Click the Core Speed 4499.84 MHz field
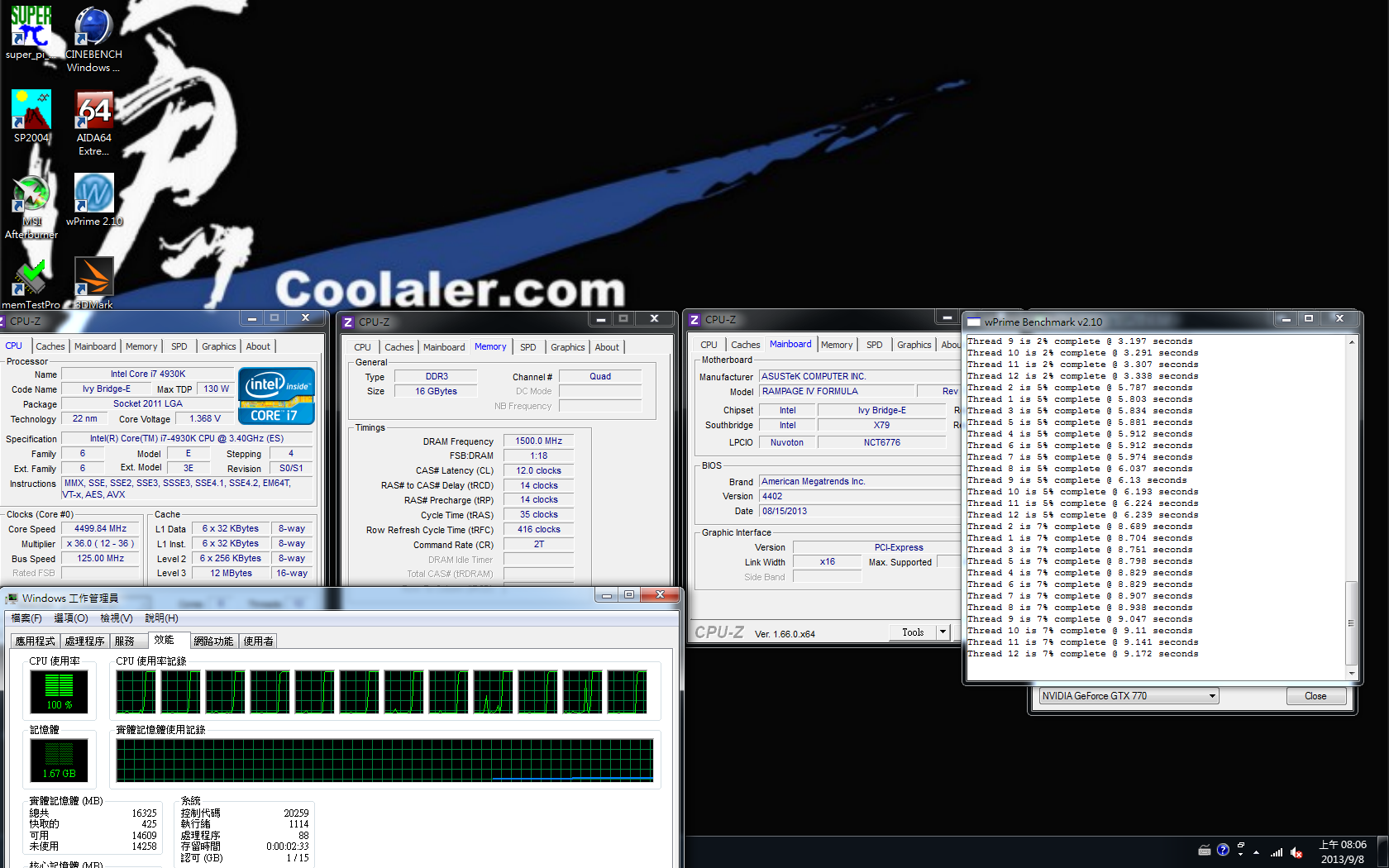Screen dimensions: 1389x868 click(x=101, y=529)
